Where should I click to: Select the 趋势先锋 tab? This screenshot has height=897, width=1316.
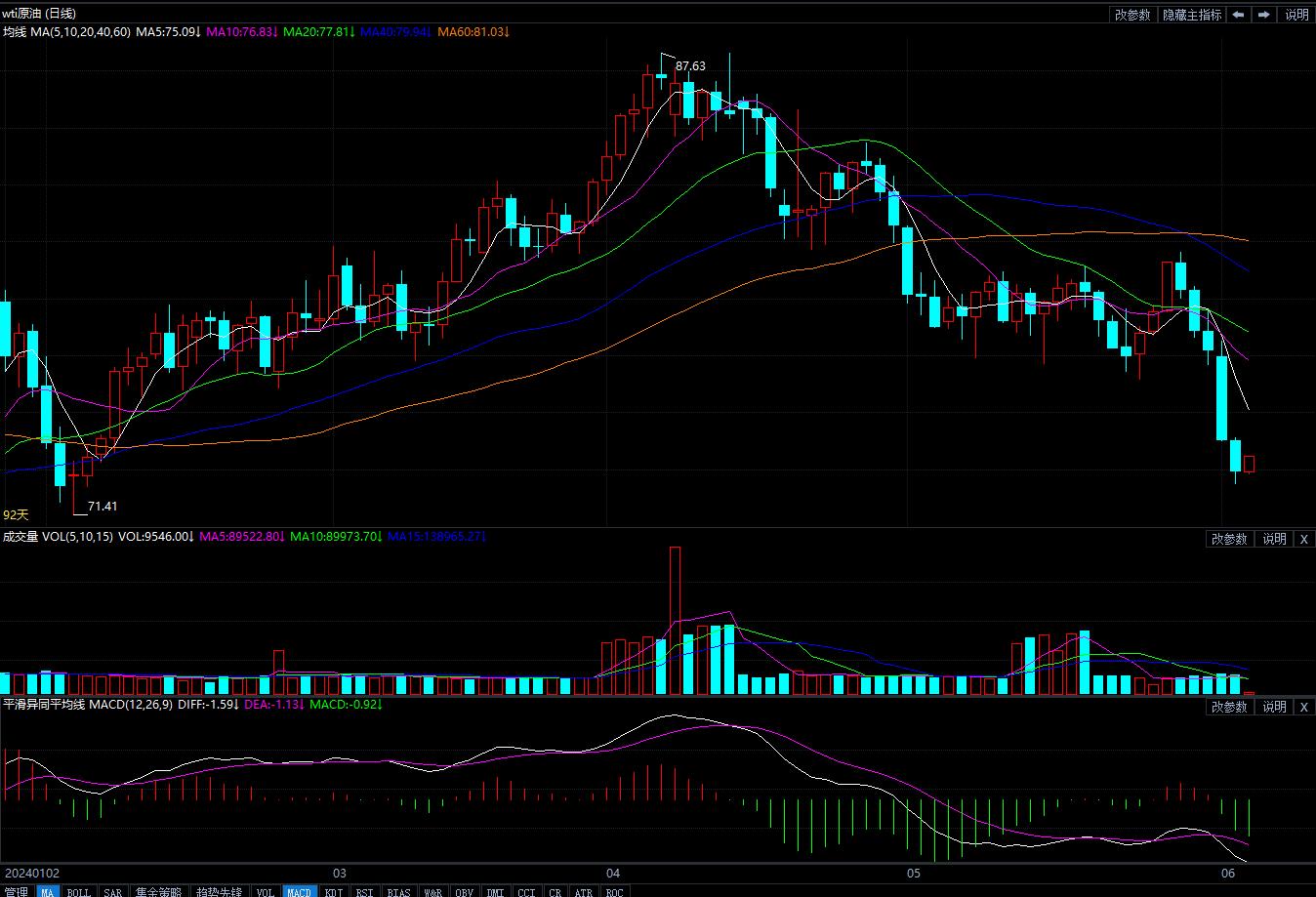coord(219,892)
